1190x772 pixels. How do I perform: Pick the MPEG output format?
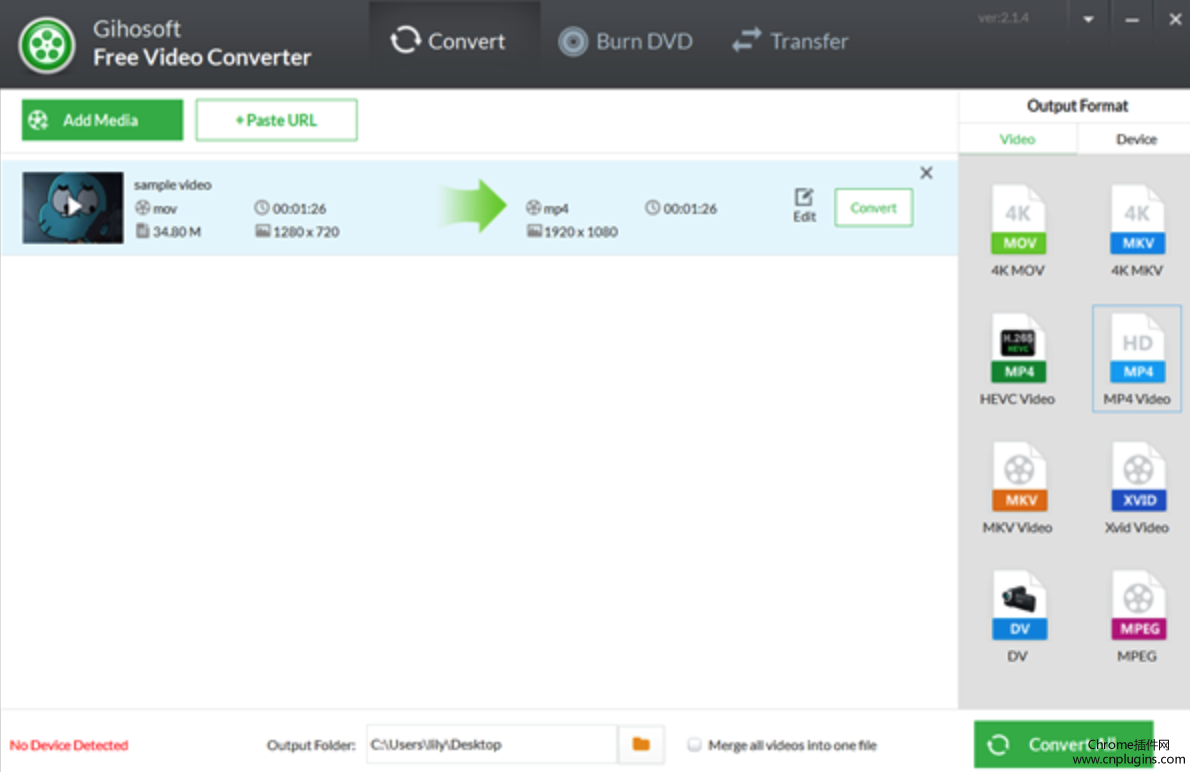pyautogui.click(x=1137, y=616)
